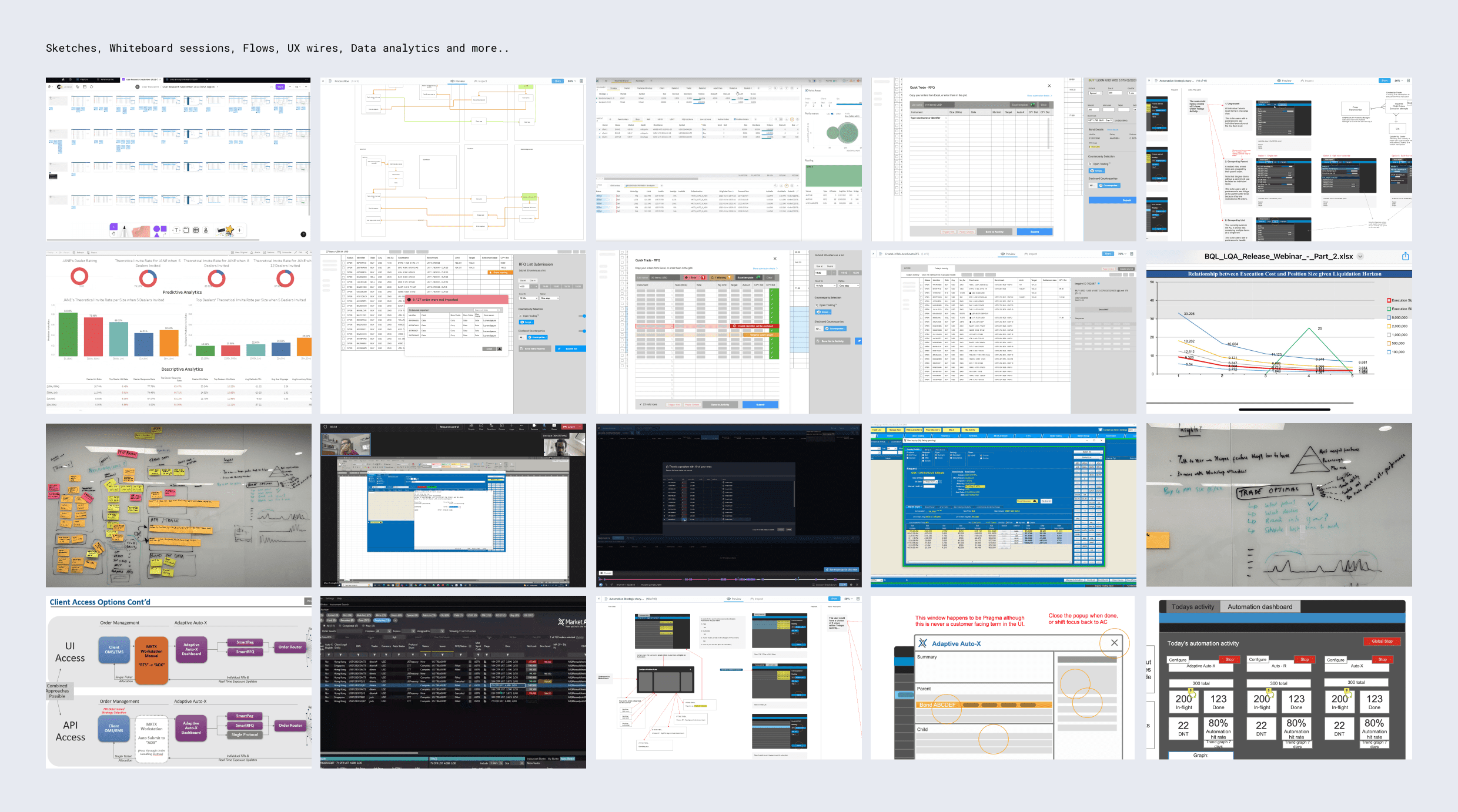Tick the 1,000,000 legend checkbox in the chart
Screen dimensions: 1458x812
click(x=1389, y=335)
